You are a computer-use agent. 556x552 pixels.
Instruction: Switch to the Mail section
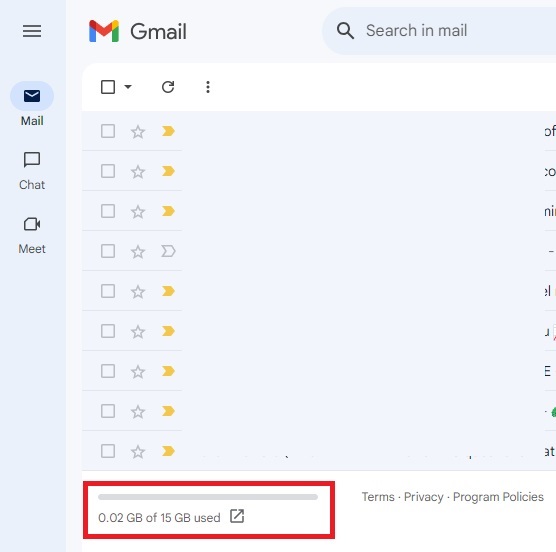(x=32, y=104)
